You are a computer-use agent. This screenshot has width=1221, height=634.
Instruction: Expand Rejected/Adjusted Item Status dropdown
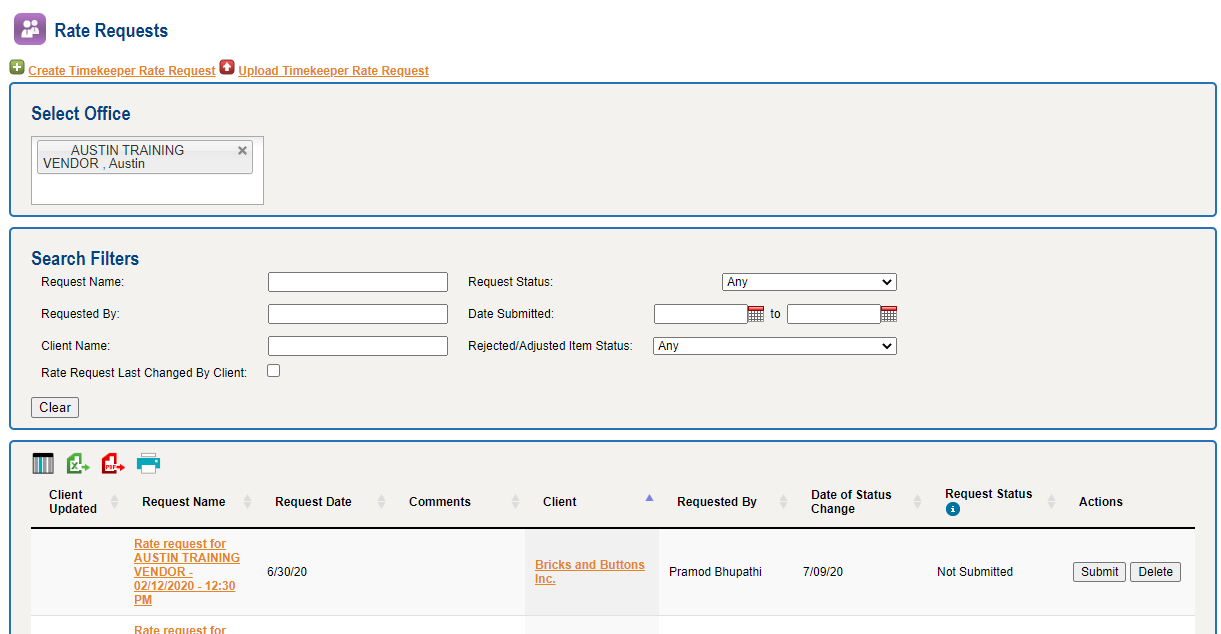[775, 346]
